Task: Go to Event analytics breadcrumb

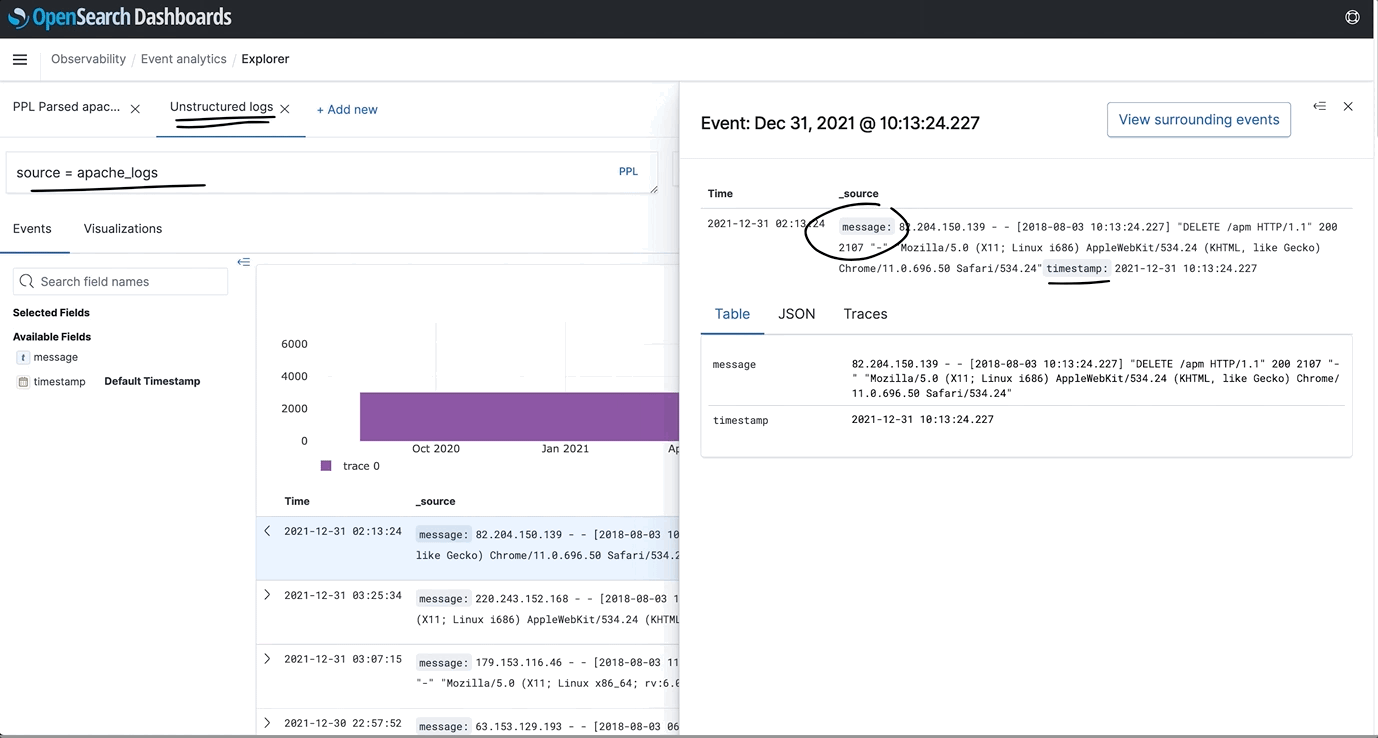Action: pos(184,59)
